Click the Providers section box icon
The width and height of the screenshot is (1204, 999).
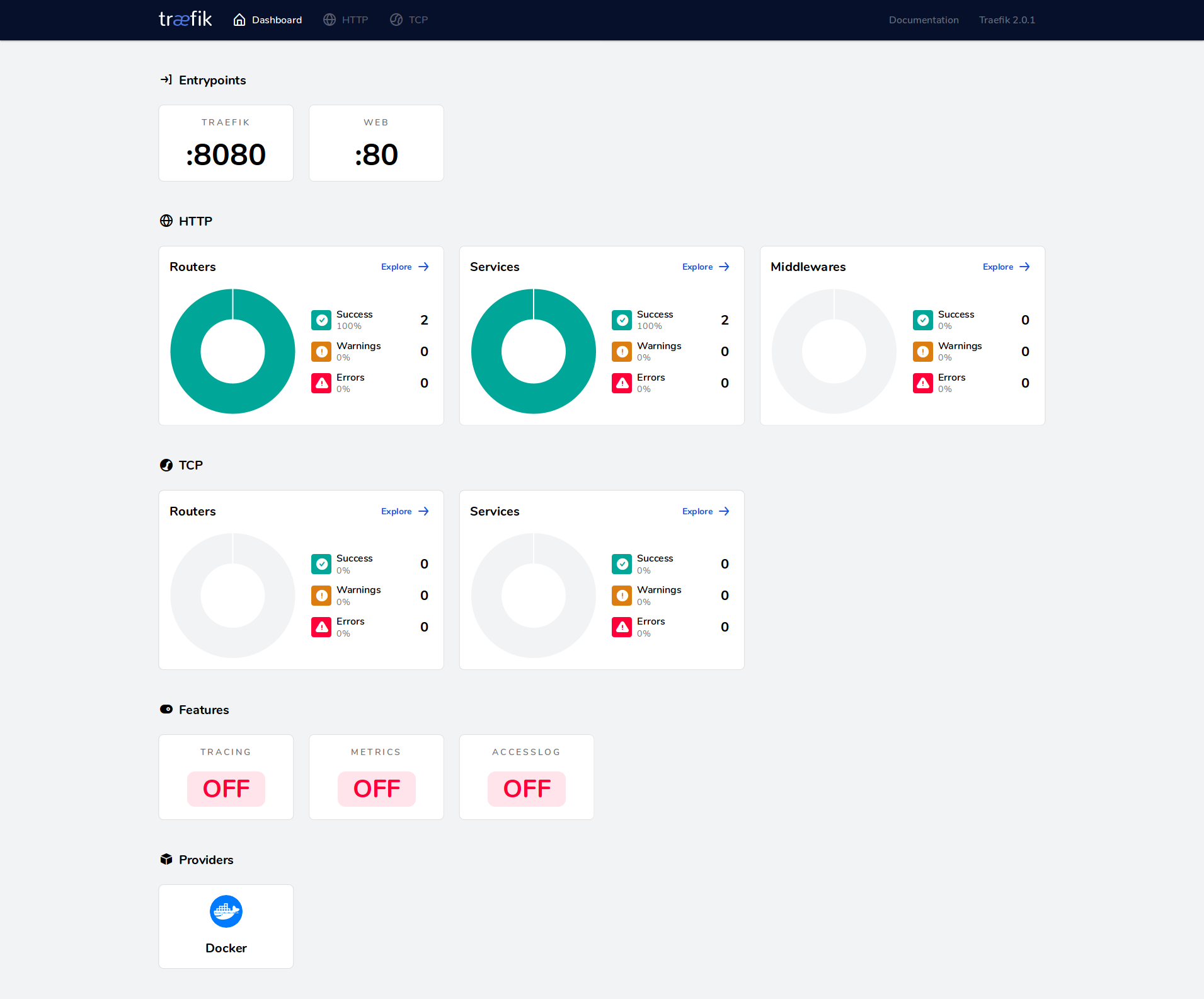pyautogui.click(x=166, y=859)
